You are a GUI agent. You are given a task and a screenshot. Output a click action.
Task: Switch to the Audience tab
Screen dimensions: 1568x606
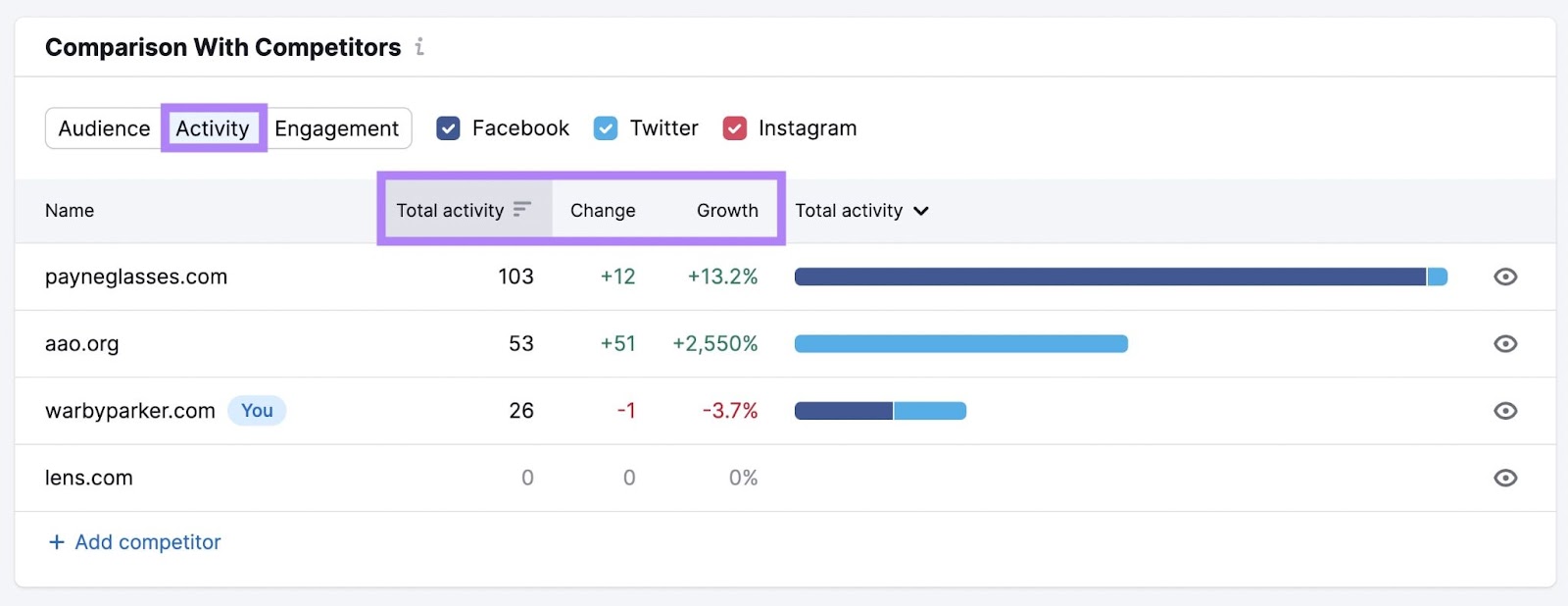[x=105, y=127]
